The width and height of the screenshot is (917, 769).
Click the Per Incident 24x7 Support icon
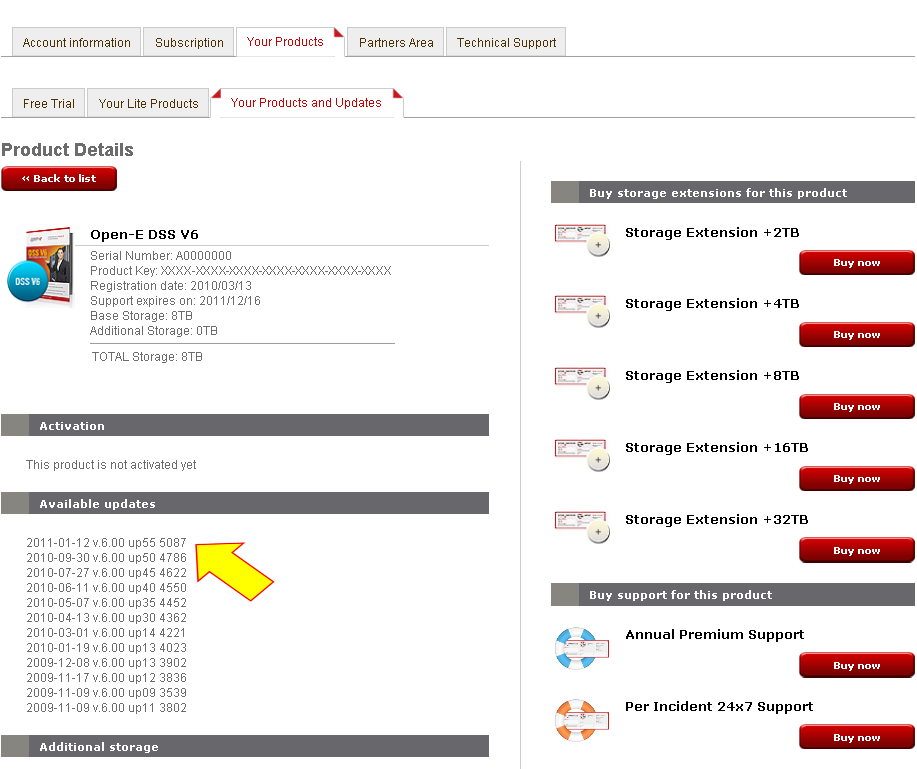tap(582, 720)
